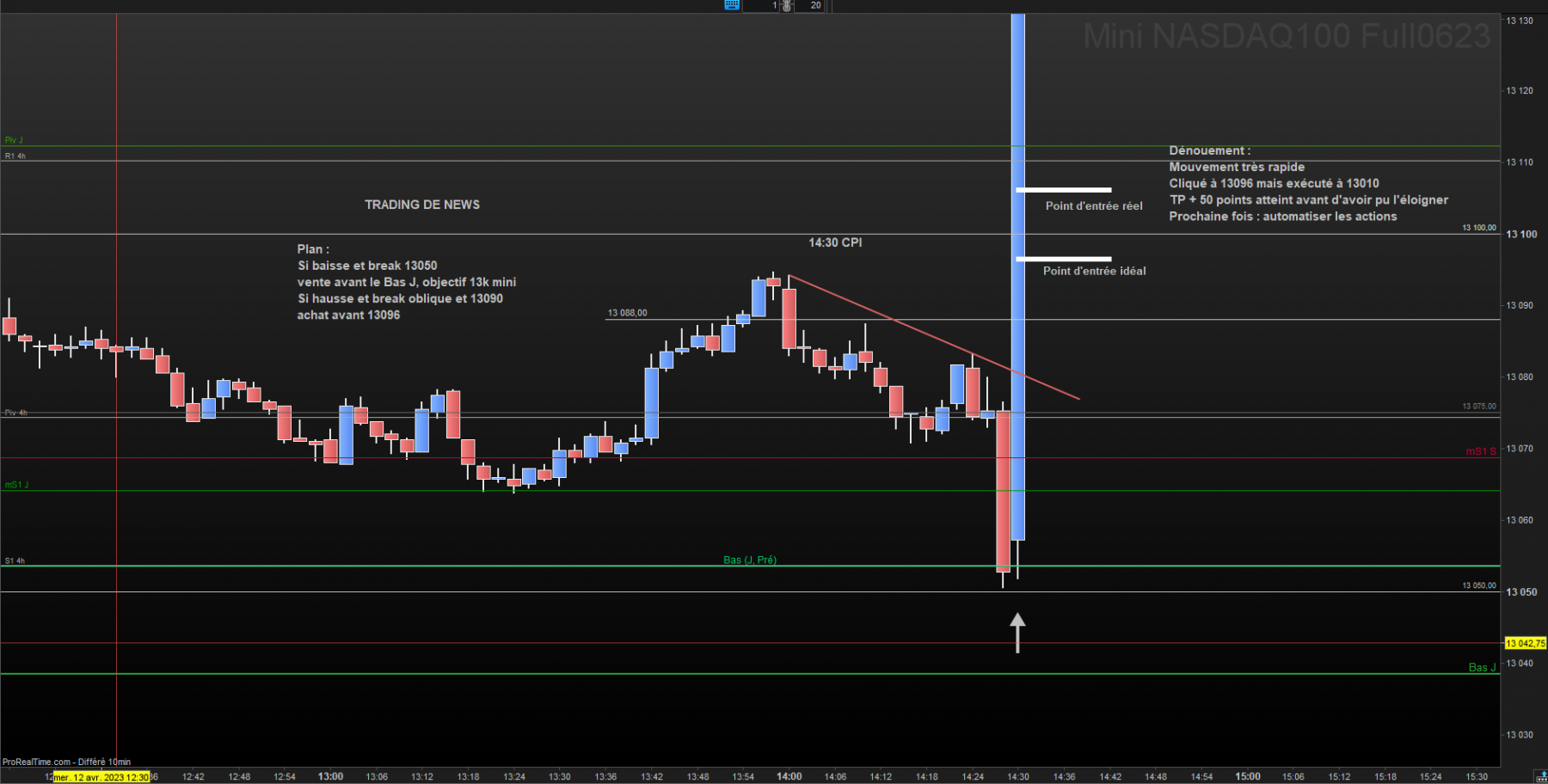1548x784 pixels.
Task: Click the 14:30 time axis label
Action: pos(1018,776)
